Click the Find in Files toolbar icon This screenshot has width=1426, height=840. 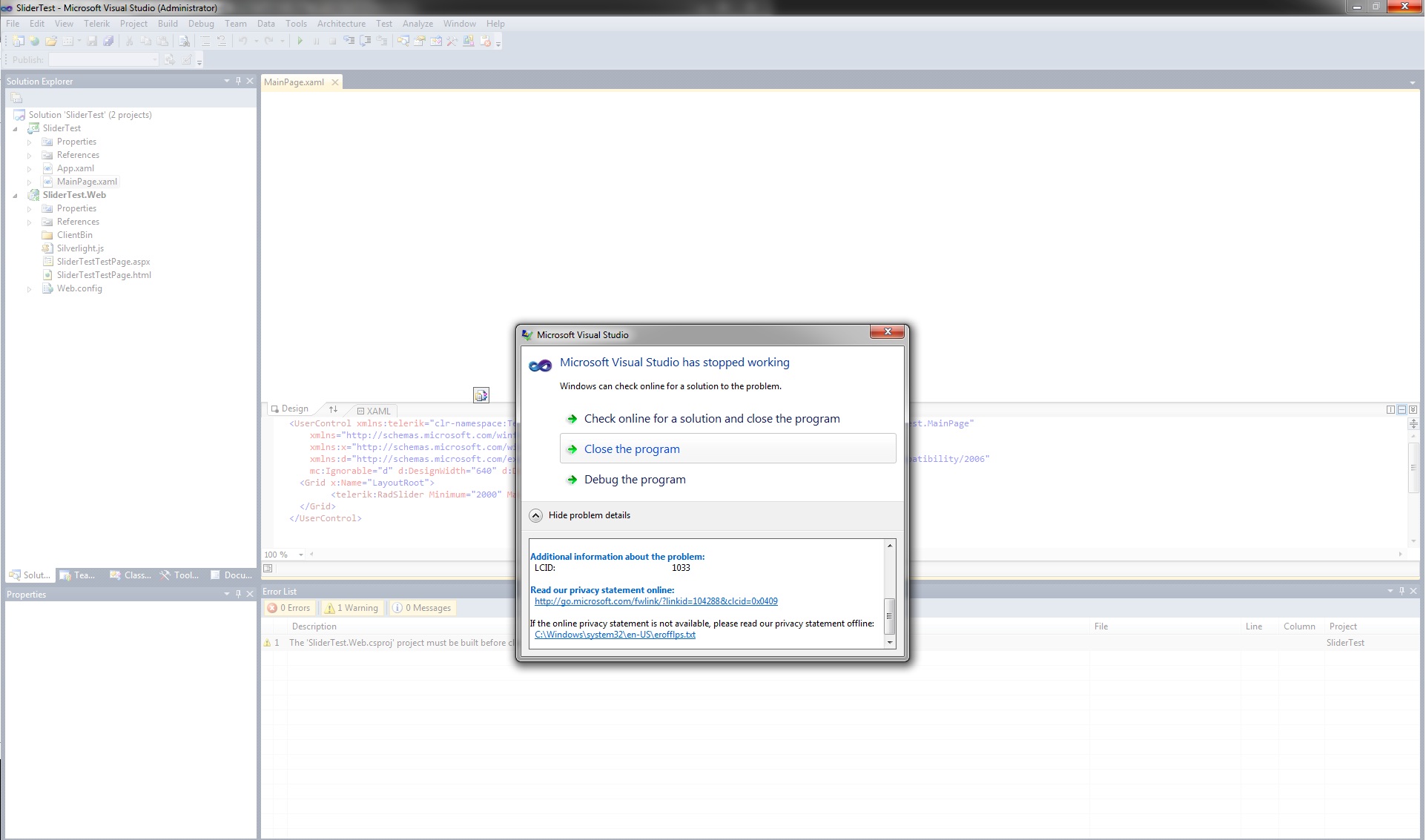click(x=184, y=42)
